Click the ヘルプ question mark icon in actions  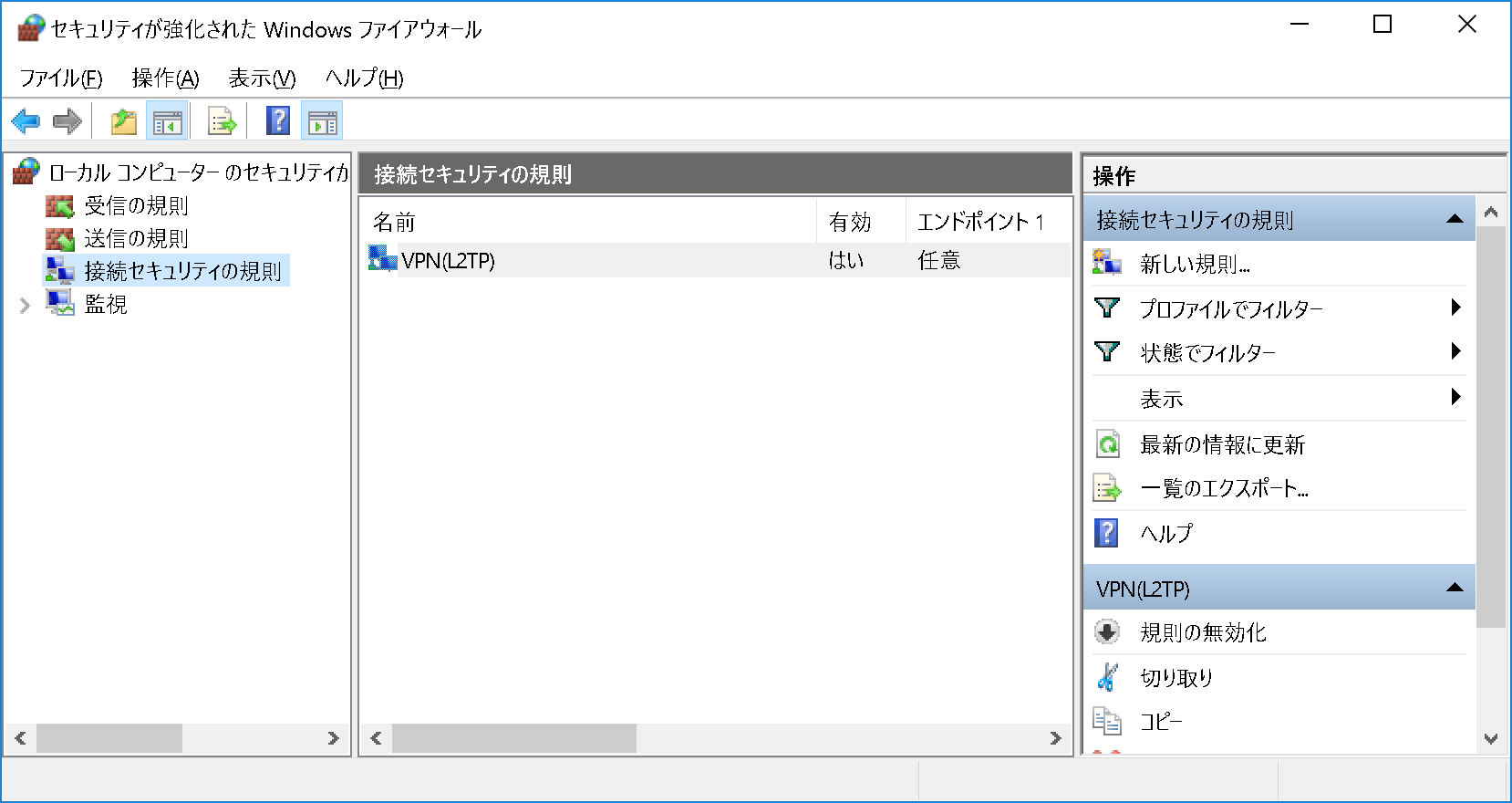1106,533
